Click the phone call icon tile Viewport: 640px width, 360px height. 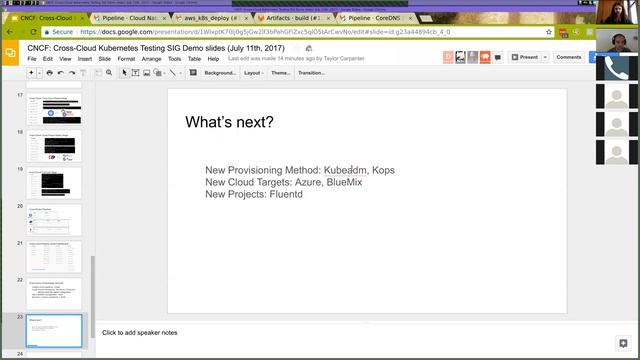pyautogui.click(x=616, y=68)
